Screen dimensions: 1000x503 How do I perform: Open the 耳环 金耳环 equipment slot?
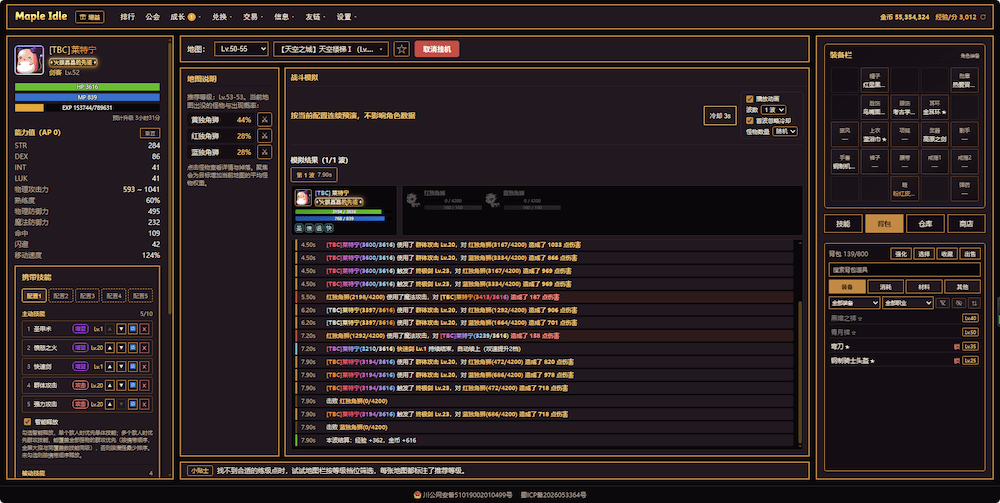click(x=934, y=107)
